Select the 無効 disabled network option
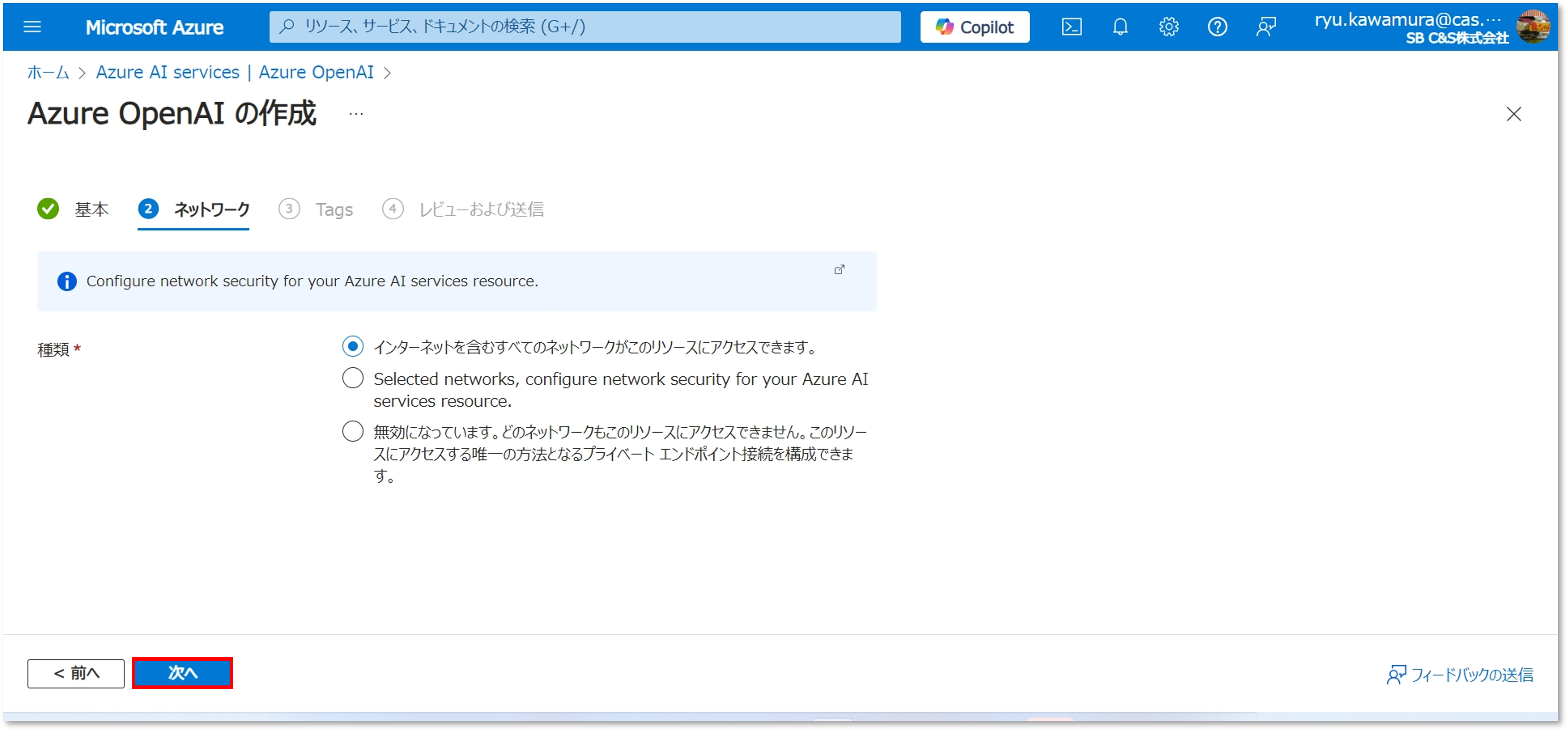Image resolution: width=1568 pixels, height=731 pixels. 353,432
